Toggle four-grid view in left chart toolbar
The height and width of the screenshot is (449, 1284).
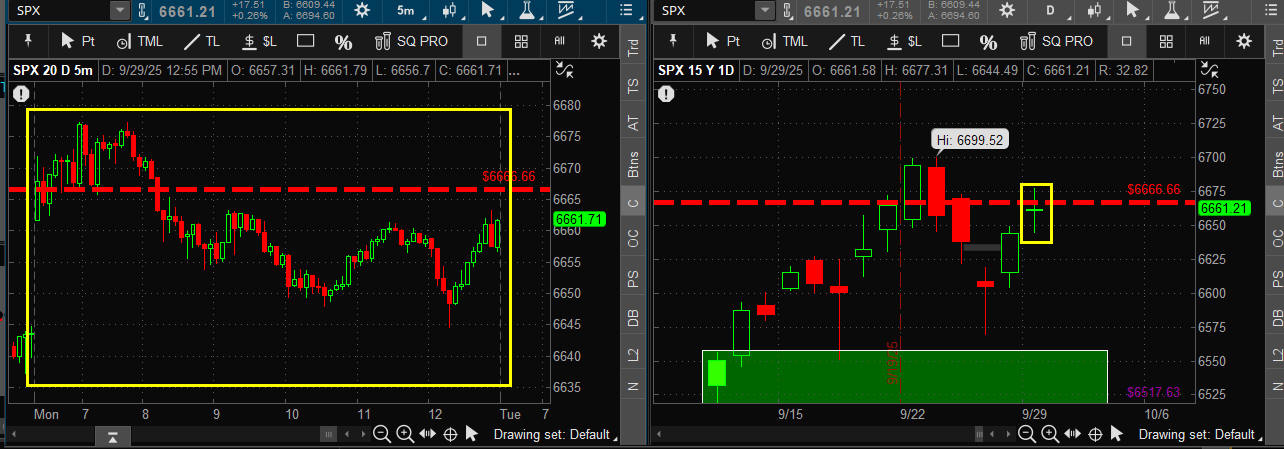[521, 41]
